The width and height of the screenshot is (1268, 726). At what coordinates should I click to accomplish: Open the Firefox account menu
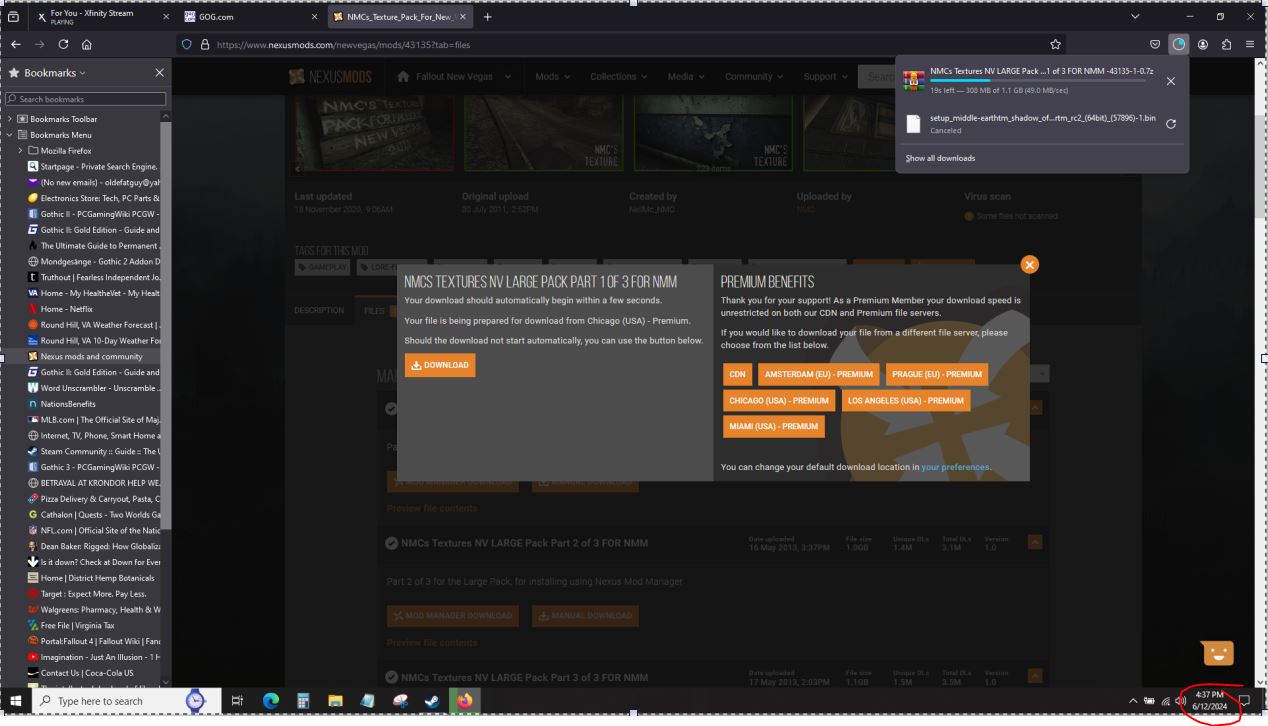1203,44
